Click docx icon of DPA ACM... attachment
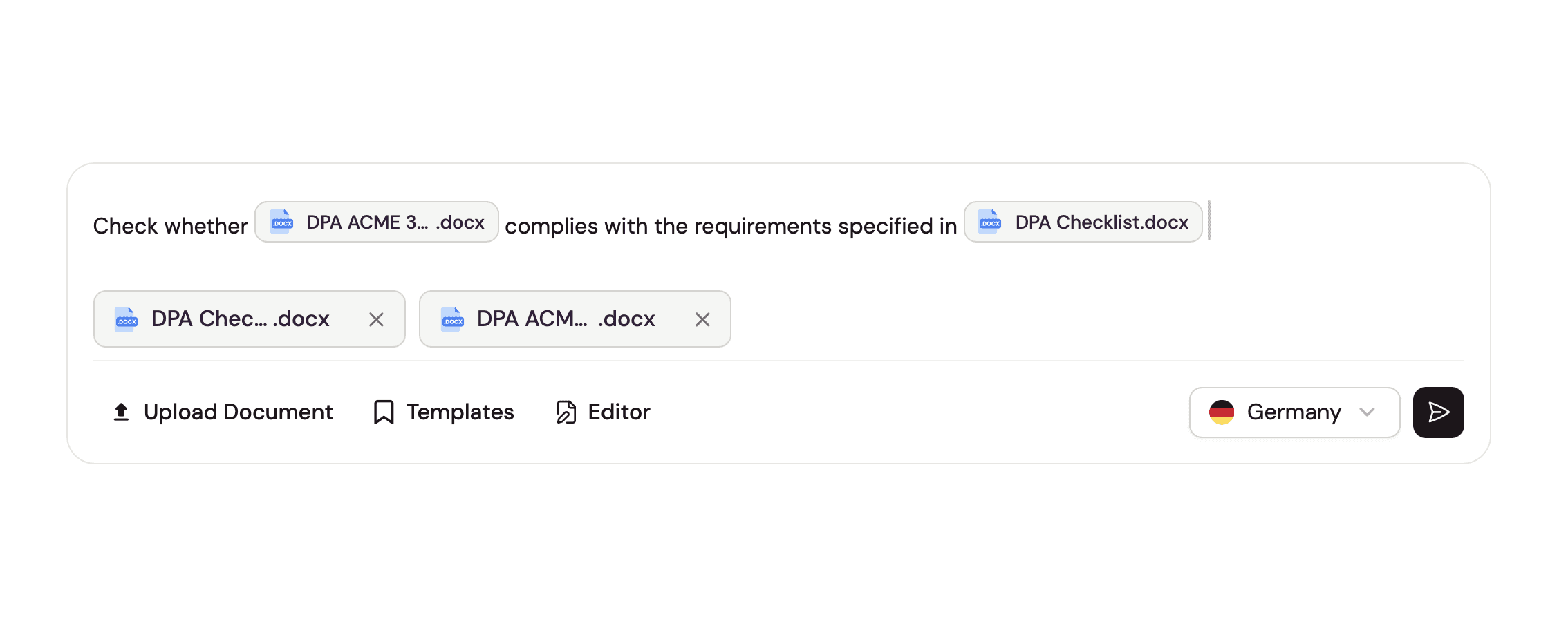 (x=452, y=319)
